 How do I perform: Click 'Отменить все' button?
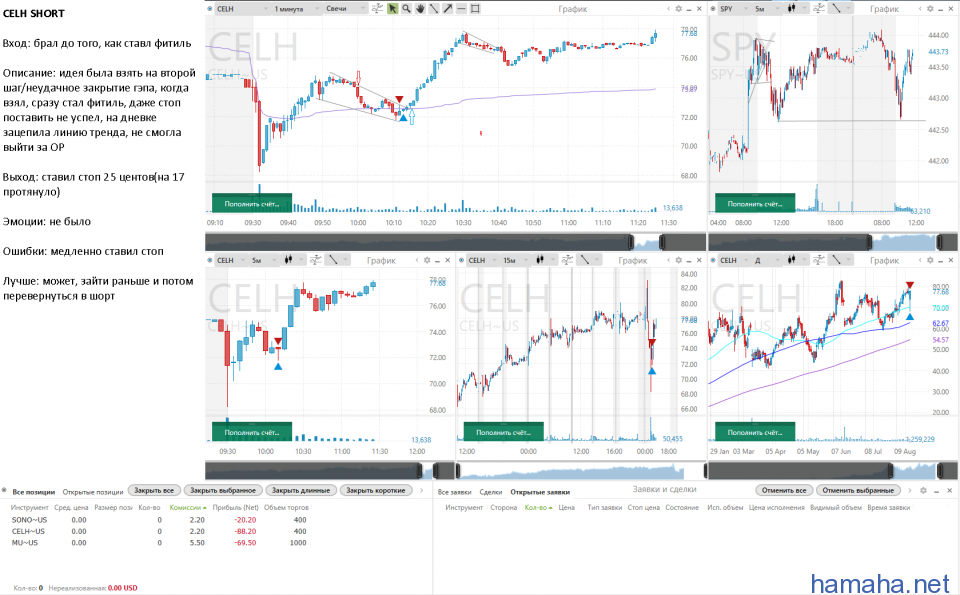784,490
